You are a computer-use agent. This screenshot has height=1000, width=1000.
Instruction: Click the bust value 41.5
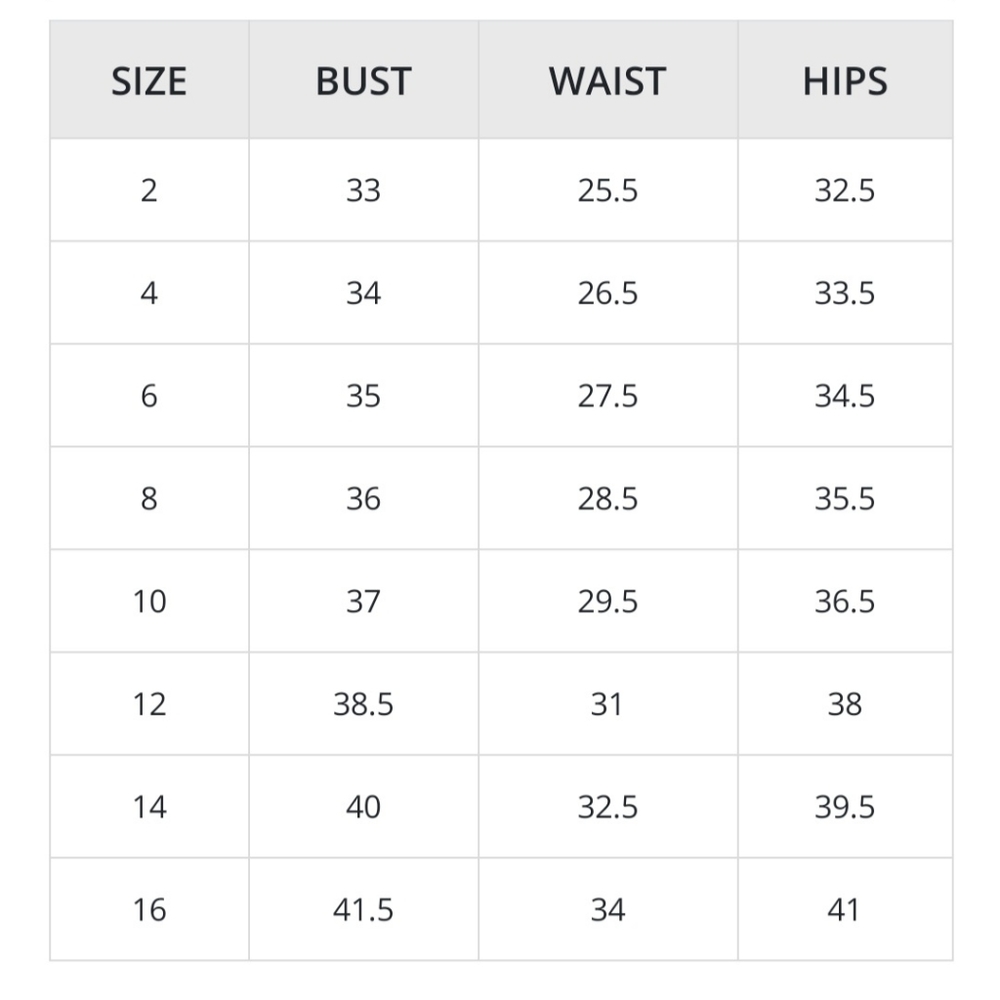click(x=363, y=910)
